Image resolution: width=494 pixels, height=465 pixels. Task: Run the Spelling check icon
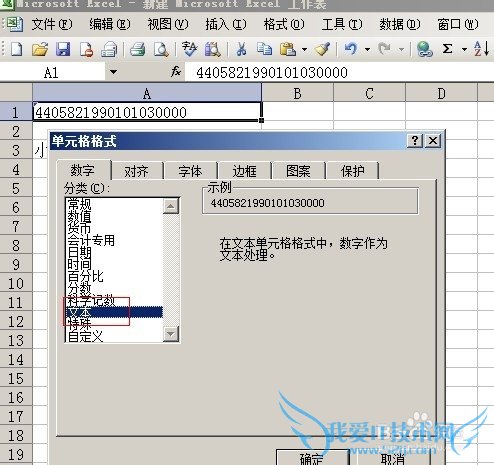click(190, 49)
